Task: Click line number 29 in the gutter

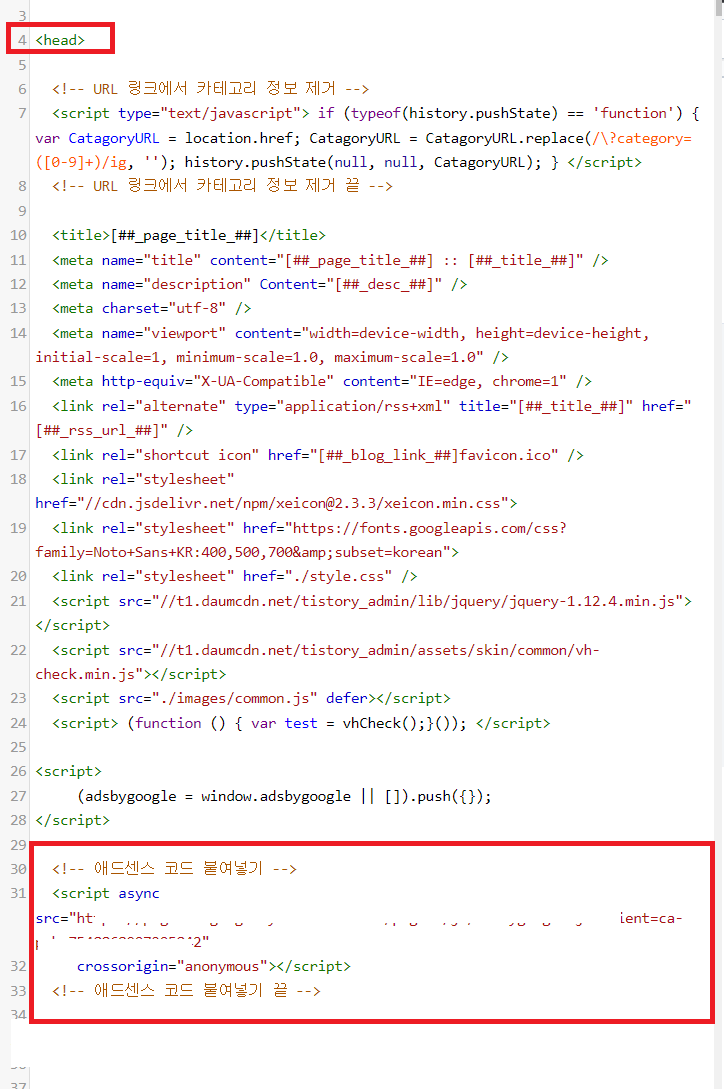Action: click(x=18, y=845)
